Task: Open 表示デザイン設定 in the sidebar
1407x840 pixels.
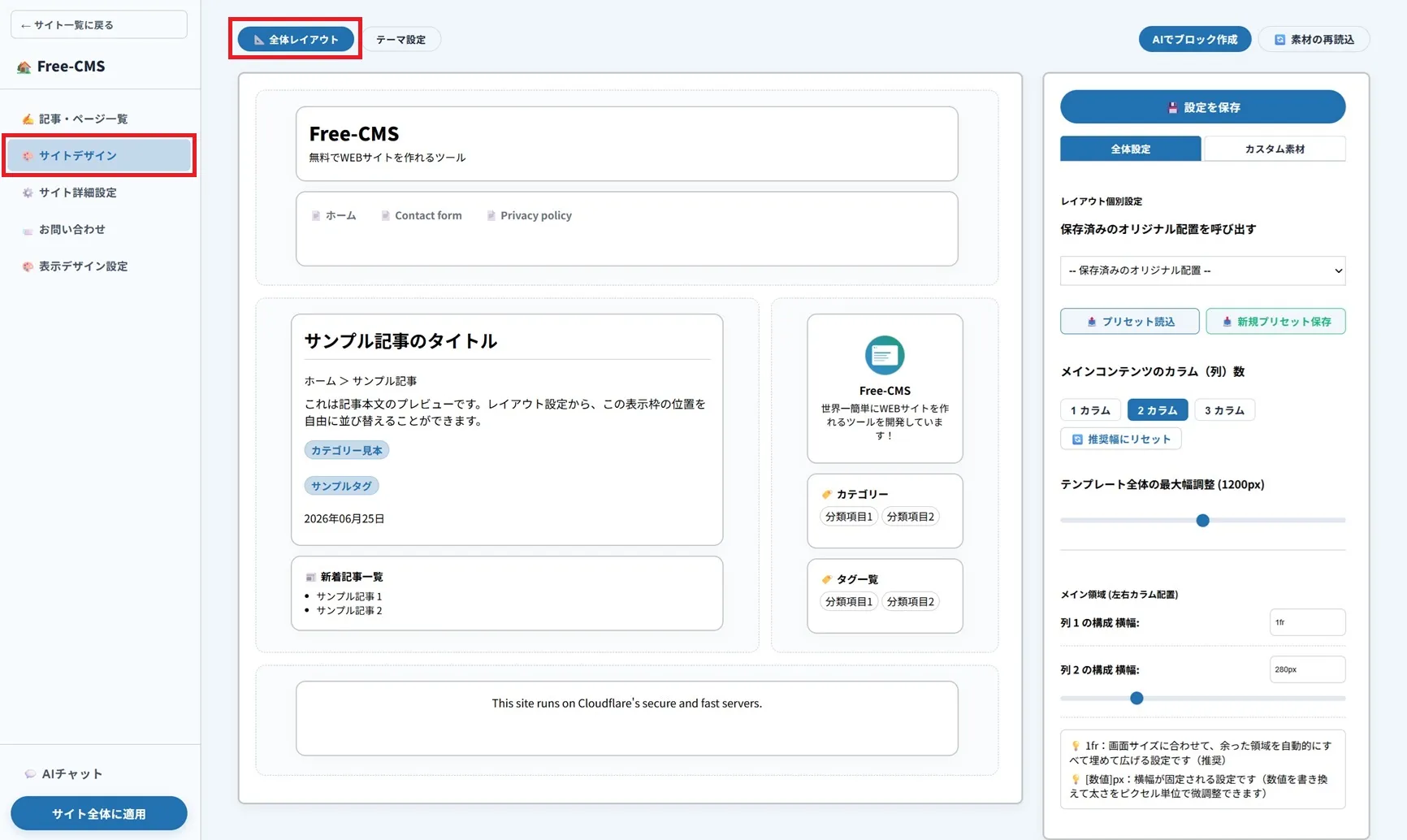Action: (x=99, y=266)
